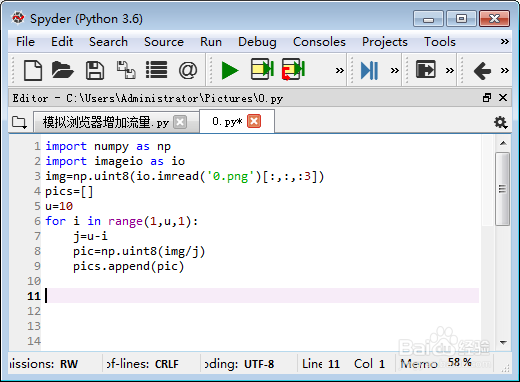Click the scroll up arrow of editor

[x=503, y=143]
